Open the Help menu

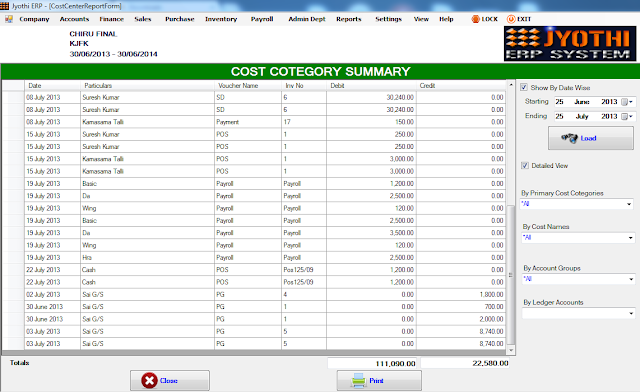tap(446, 19)
